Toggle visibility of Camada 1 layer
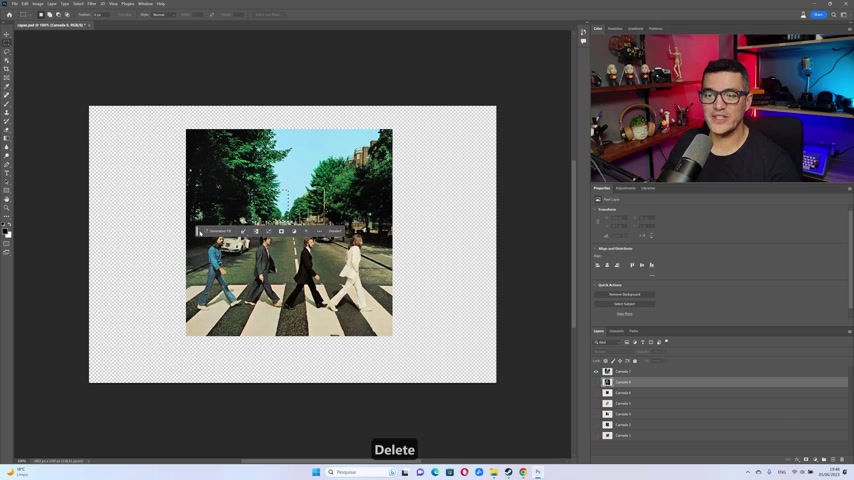 point(596,435)
